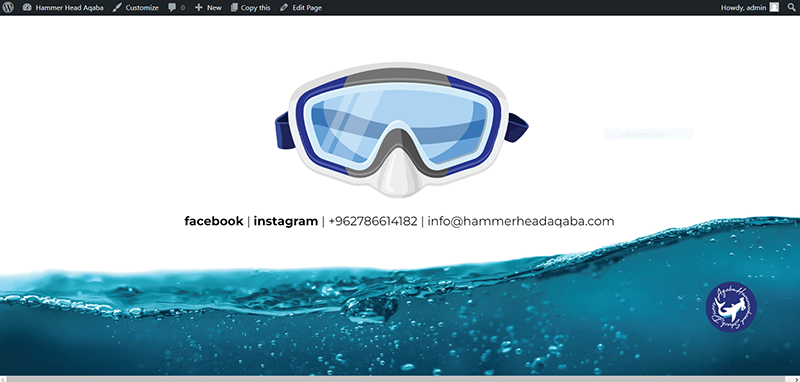Click the phone number +962786614182
The image size is (800, 382).
(x=373, y=221)
